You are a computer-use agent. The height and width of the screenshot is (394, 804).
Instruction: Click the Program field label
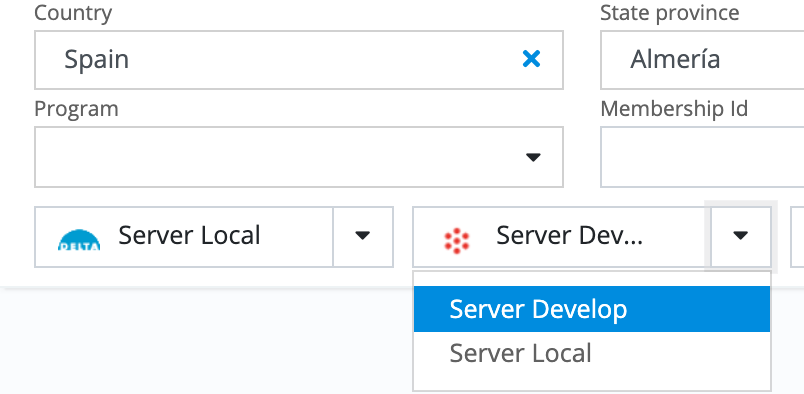pos(76,109)
